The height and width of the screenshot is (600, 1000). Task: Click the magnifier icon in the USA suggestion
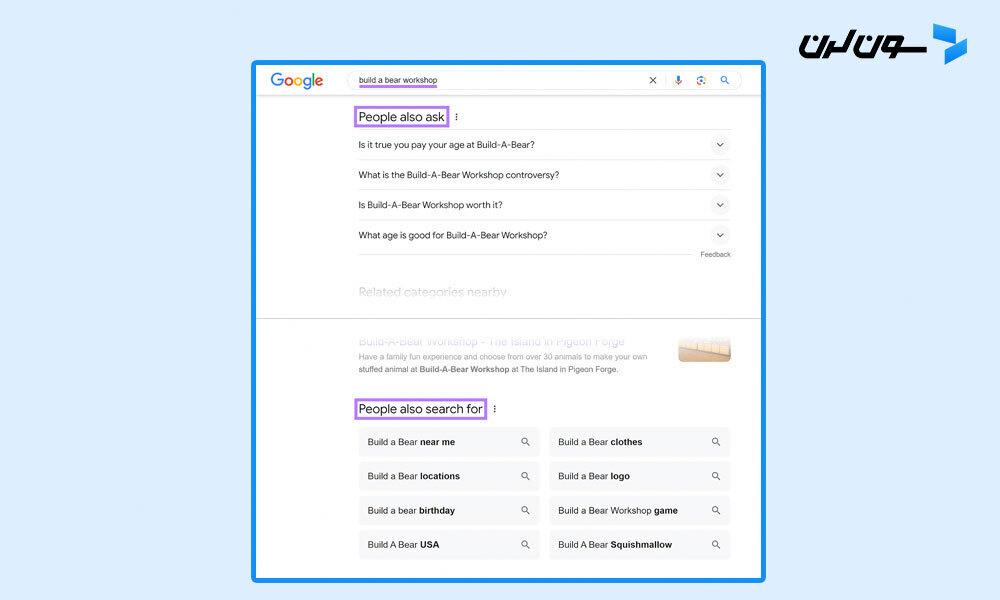tap(526, 545)
